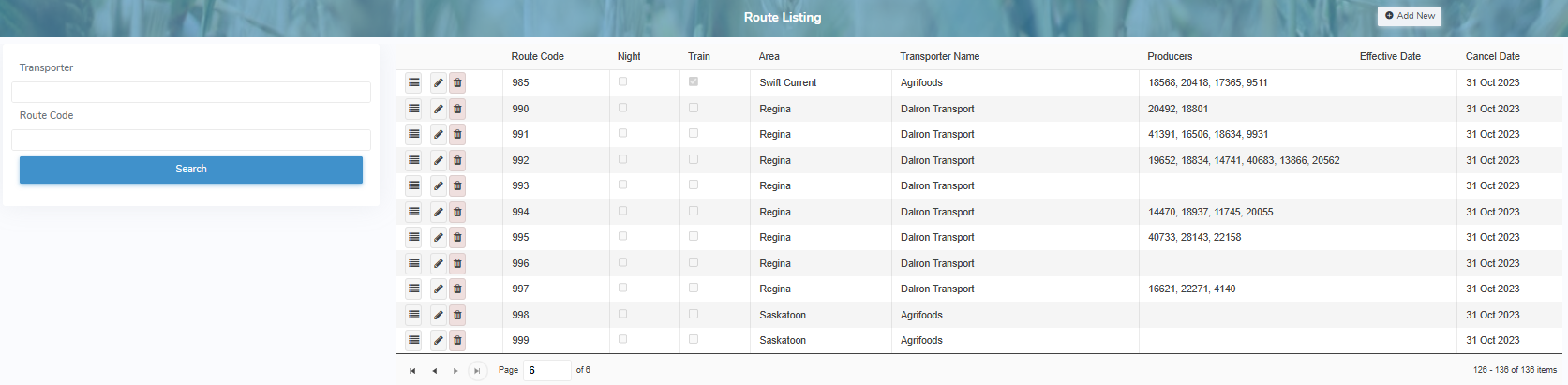Image resolution: width=1568 pixels, height=385 pixels.
Task: Toggle the Night checkbox for route 992
Action: (623, 159)
